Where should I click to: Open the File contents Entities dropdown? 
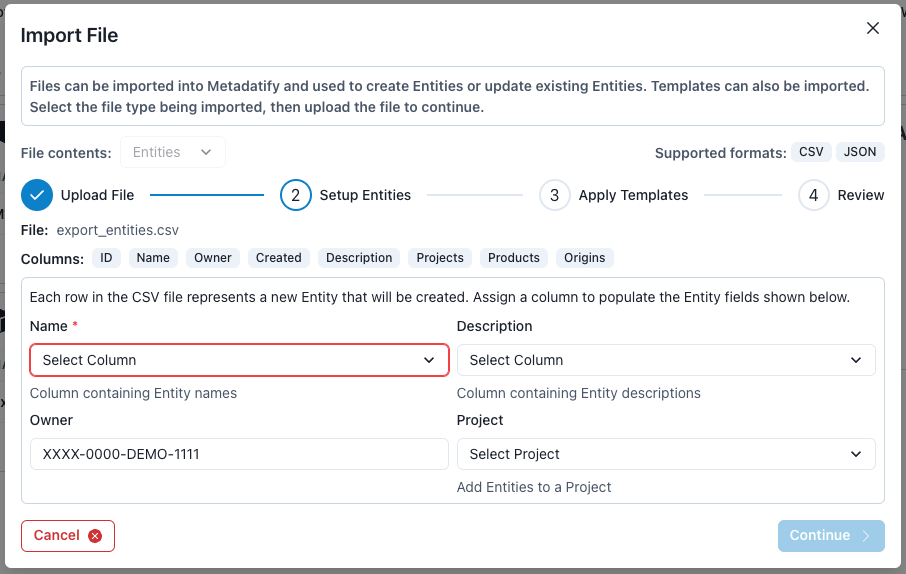[x=173, y=152]
